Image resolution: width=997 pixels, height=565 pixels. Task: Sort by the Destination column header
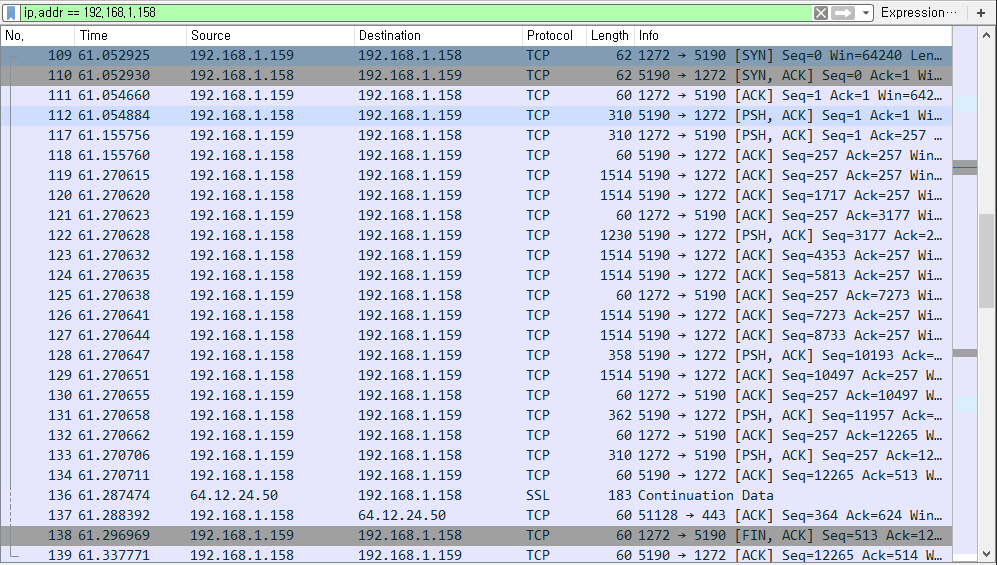click(438, 36)
